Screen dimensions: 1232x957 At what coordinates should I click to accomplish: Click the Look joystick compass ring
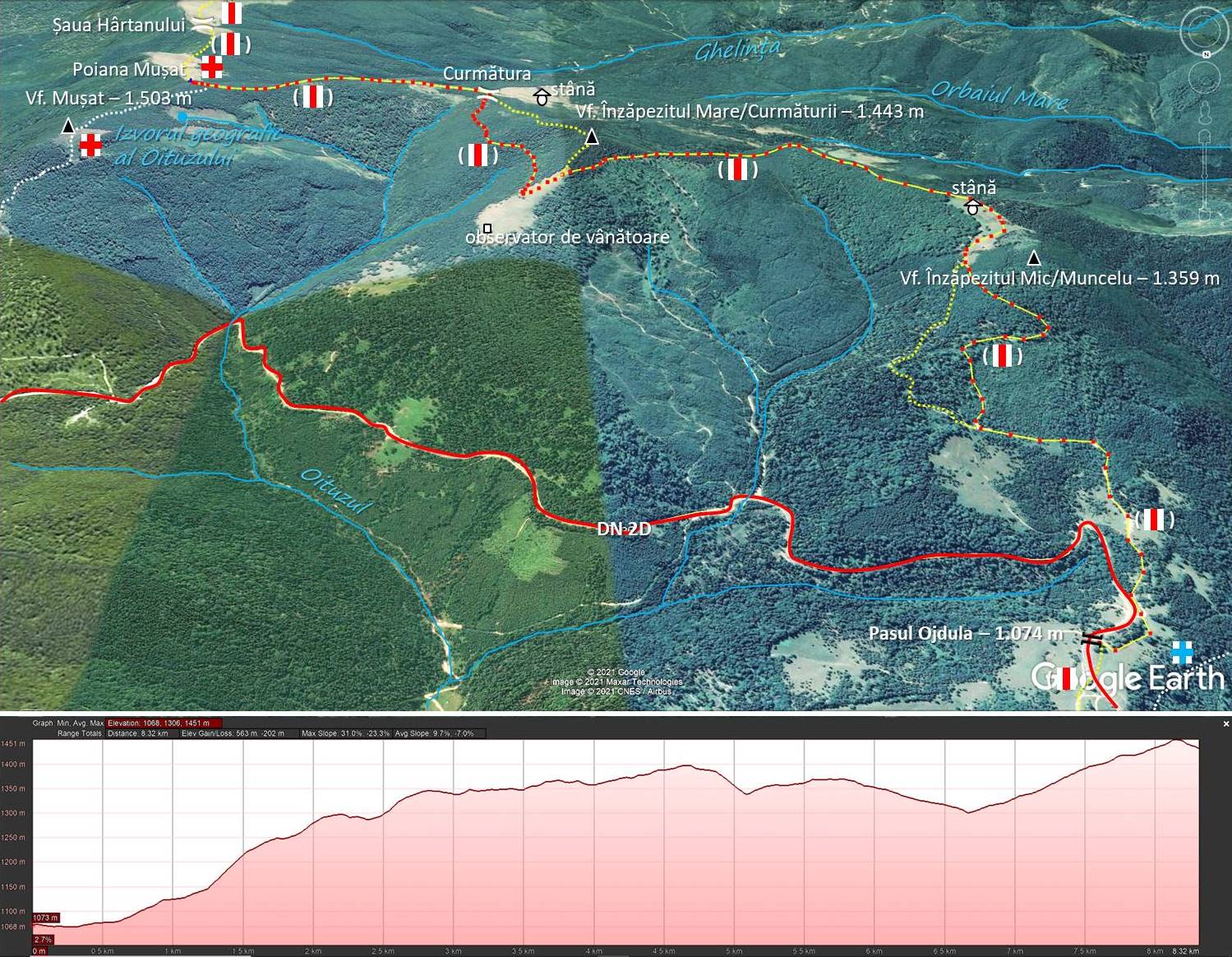[1205, 31]
